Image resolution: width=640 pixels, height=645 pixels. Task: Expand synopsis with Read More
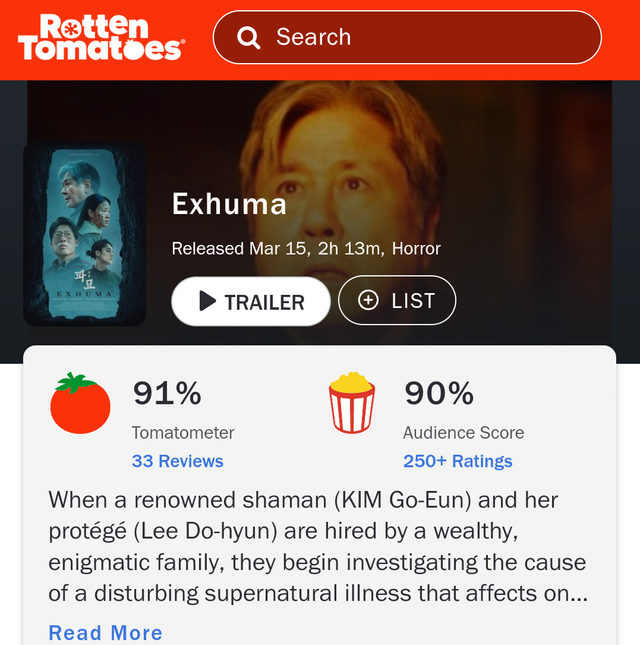(106, 633)
